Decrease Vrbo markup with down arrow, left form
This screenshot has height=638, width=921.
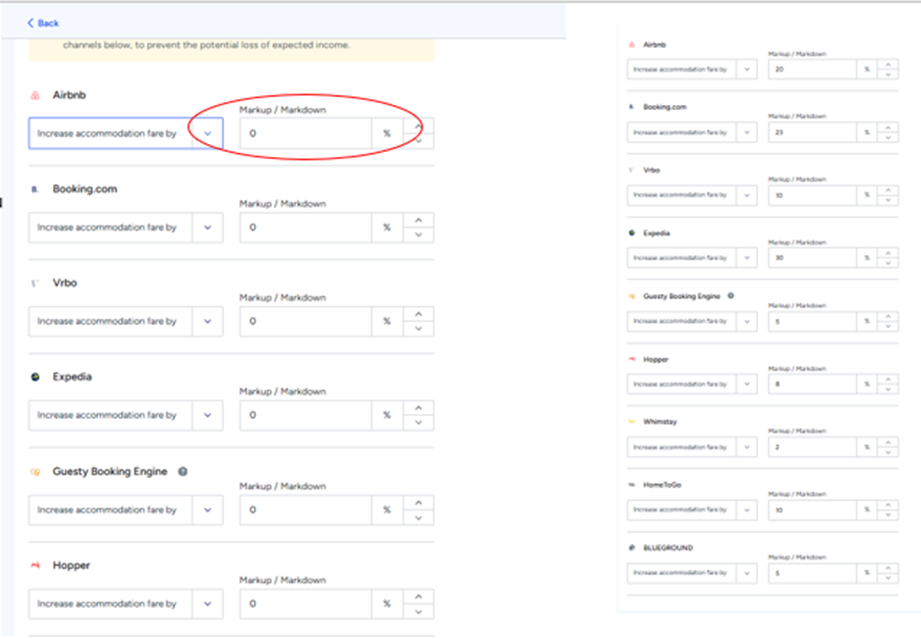(x=418, y=329)
